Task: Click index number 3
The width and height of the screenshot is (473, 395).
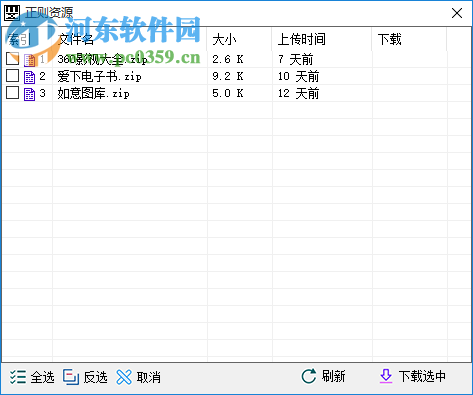Action: coord(42,93)
